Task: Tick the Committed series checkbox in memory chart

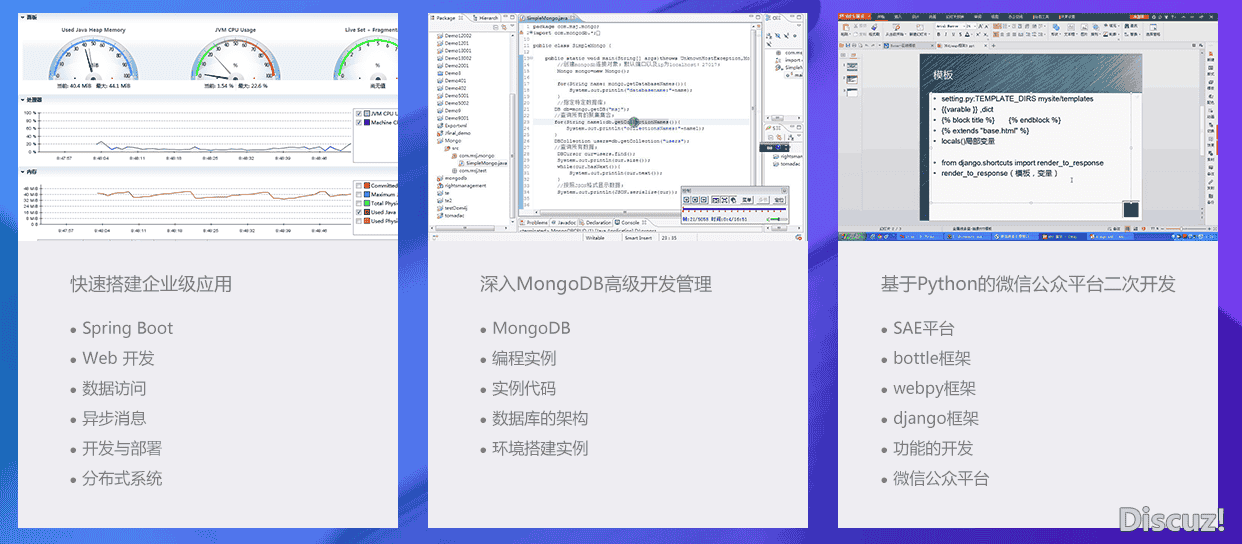Action: click(x=359, y=185)
